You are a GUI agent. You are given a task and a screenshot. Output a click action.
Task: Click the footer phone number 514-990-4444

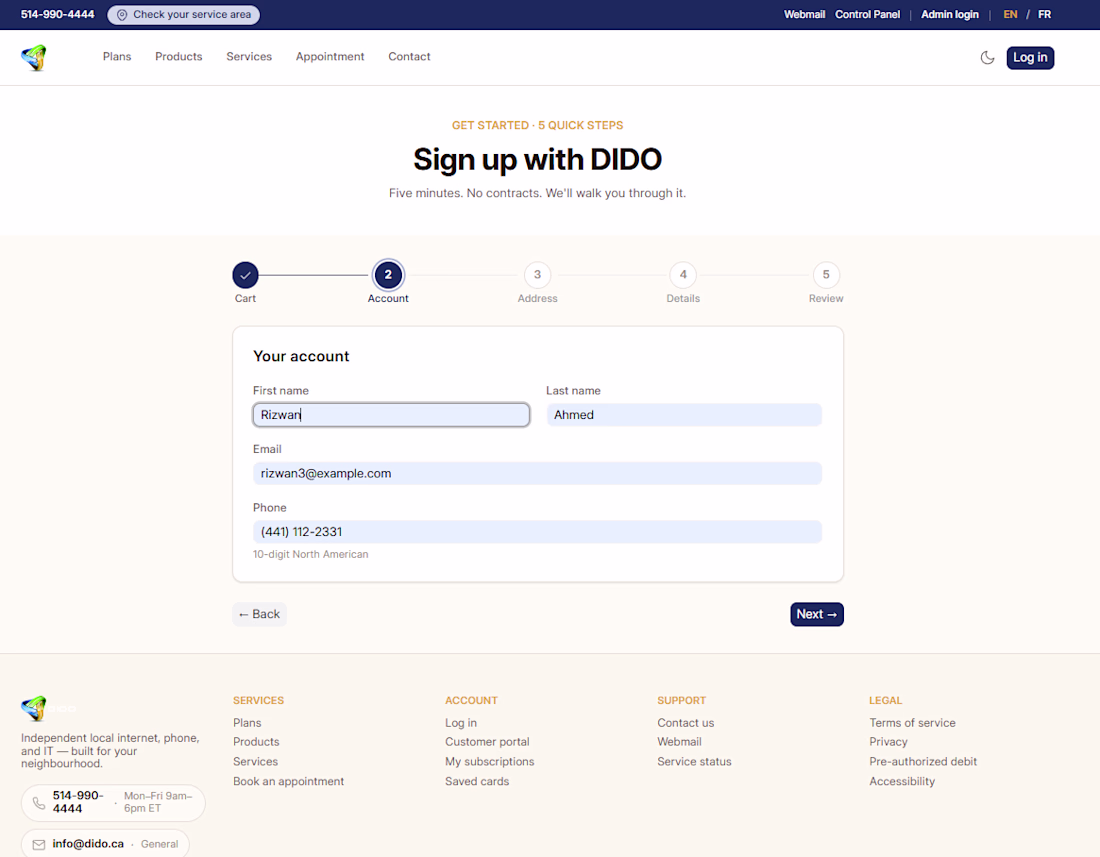pyautogui.click(x=78, y=802)
